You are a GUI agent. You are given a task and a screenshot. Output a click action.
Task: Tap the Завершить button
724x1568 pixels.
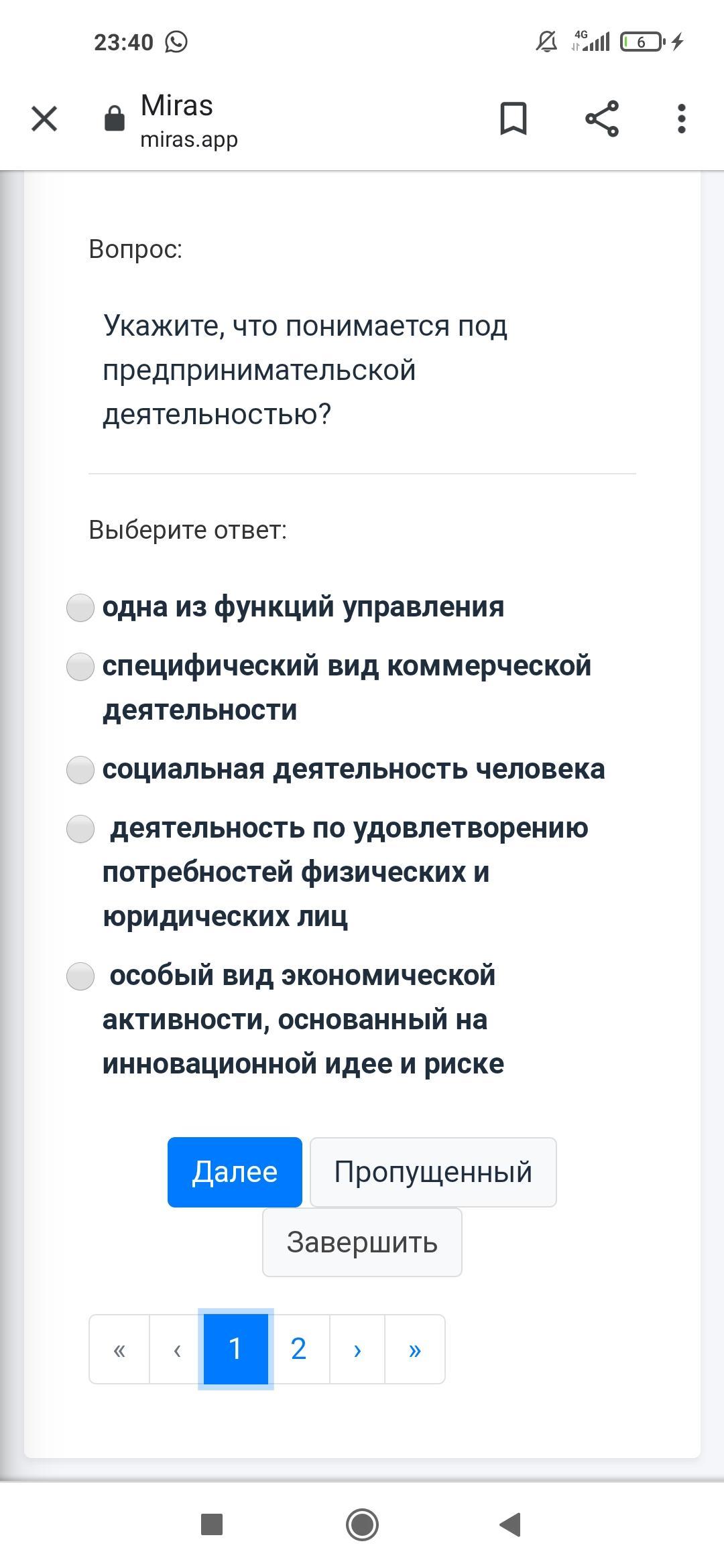(362, 1242)
